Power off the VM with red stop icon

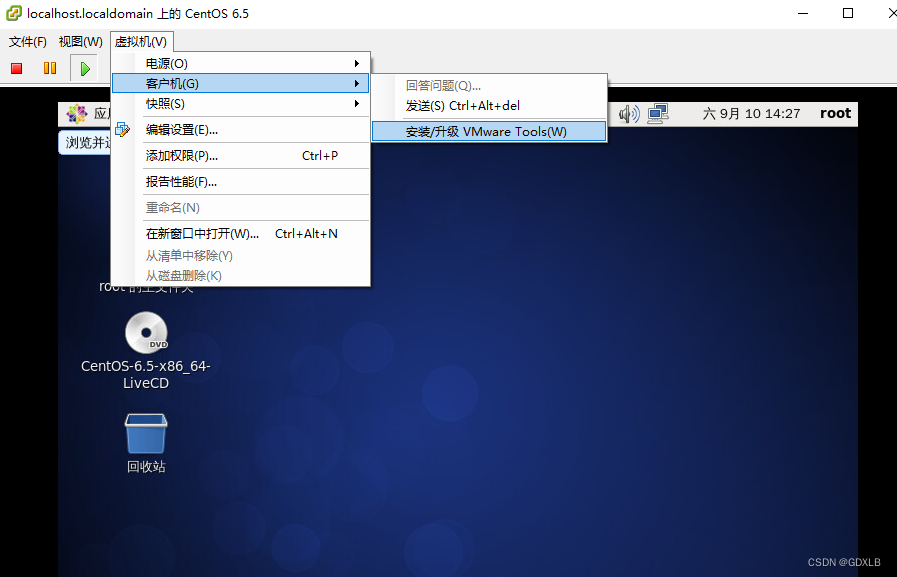pos(14,68)
